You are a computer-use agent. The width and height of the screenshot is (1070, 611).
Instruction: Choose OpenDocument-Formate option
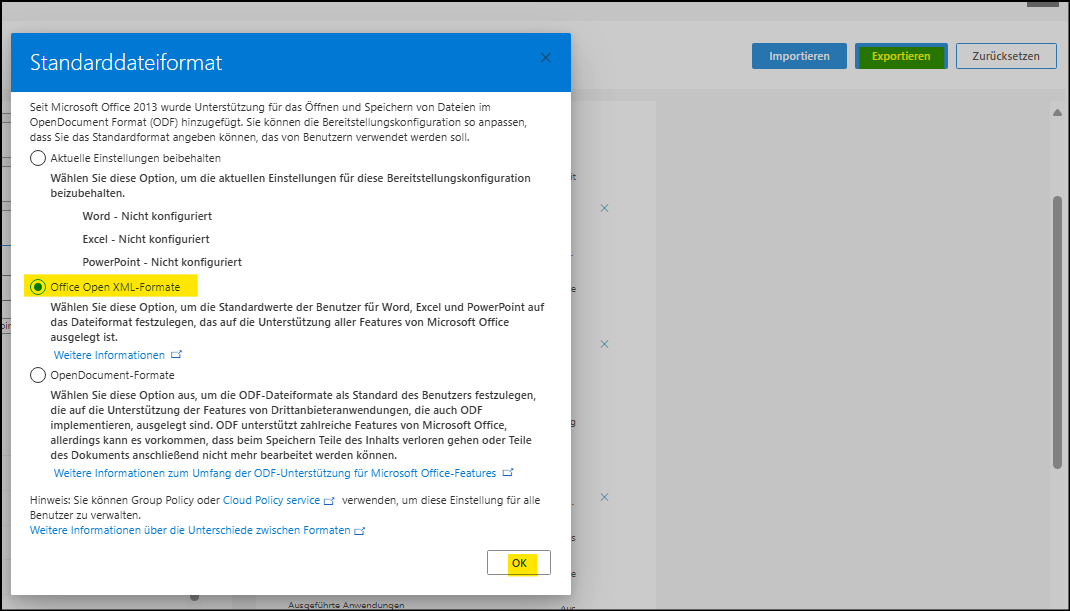[37, 374]
